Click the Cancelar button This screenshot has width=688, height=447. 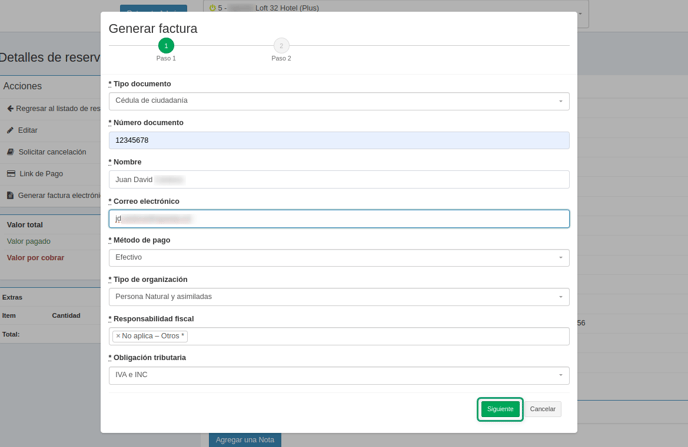tap(542, 409)
